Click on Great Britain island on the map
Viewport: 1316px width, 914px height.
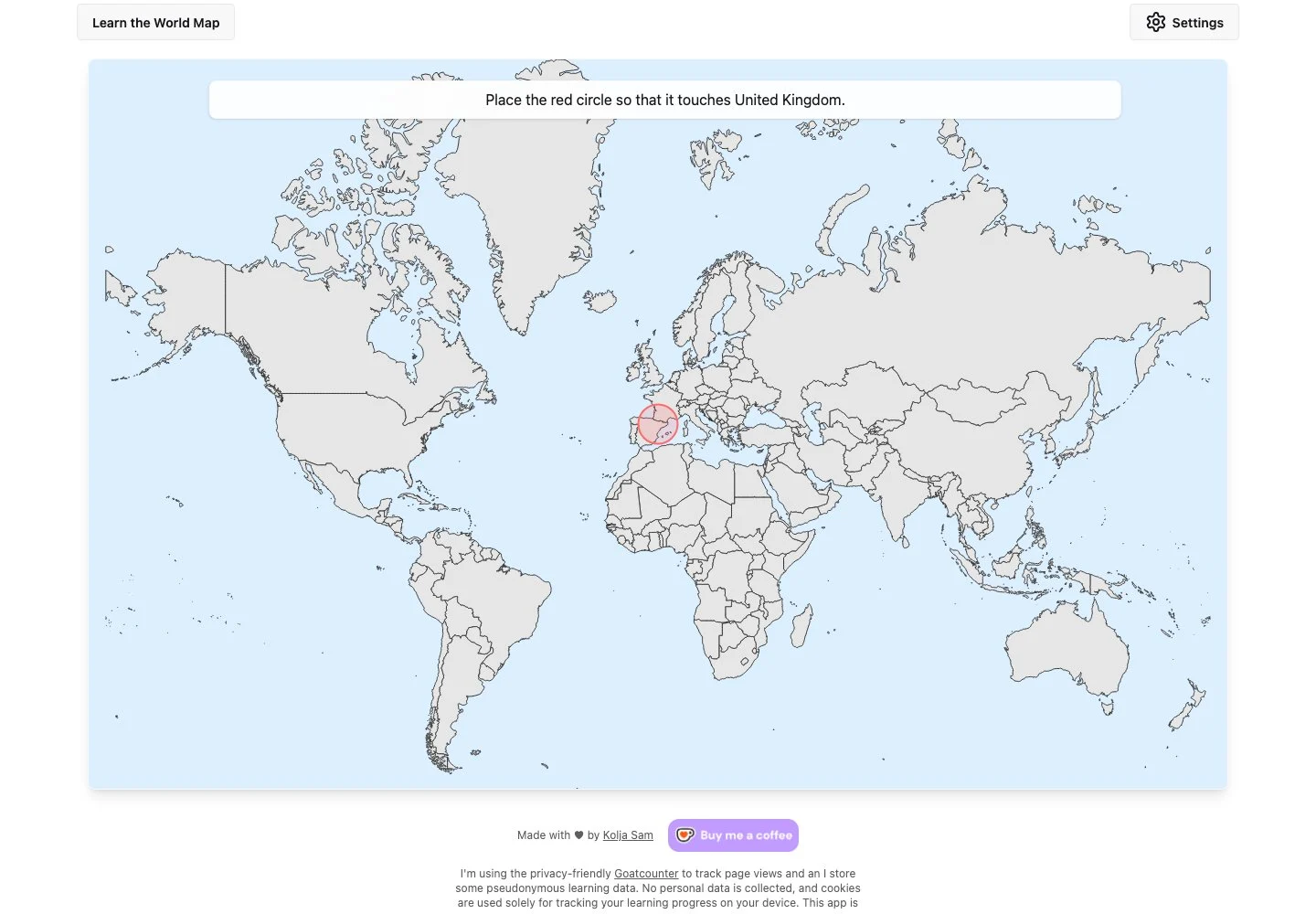(649, 366)
